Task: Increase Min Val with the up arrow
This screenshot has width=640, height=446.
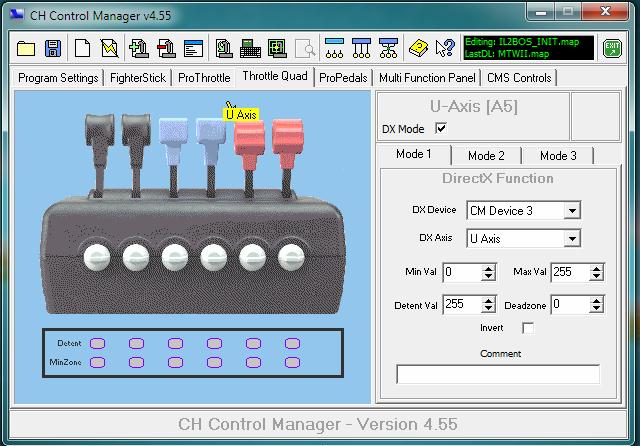Action: [488, 268]
